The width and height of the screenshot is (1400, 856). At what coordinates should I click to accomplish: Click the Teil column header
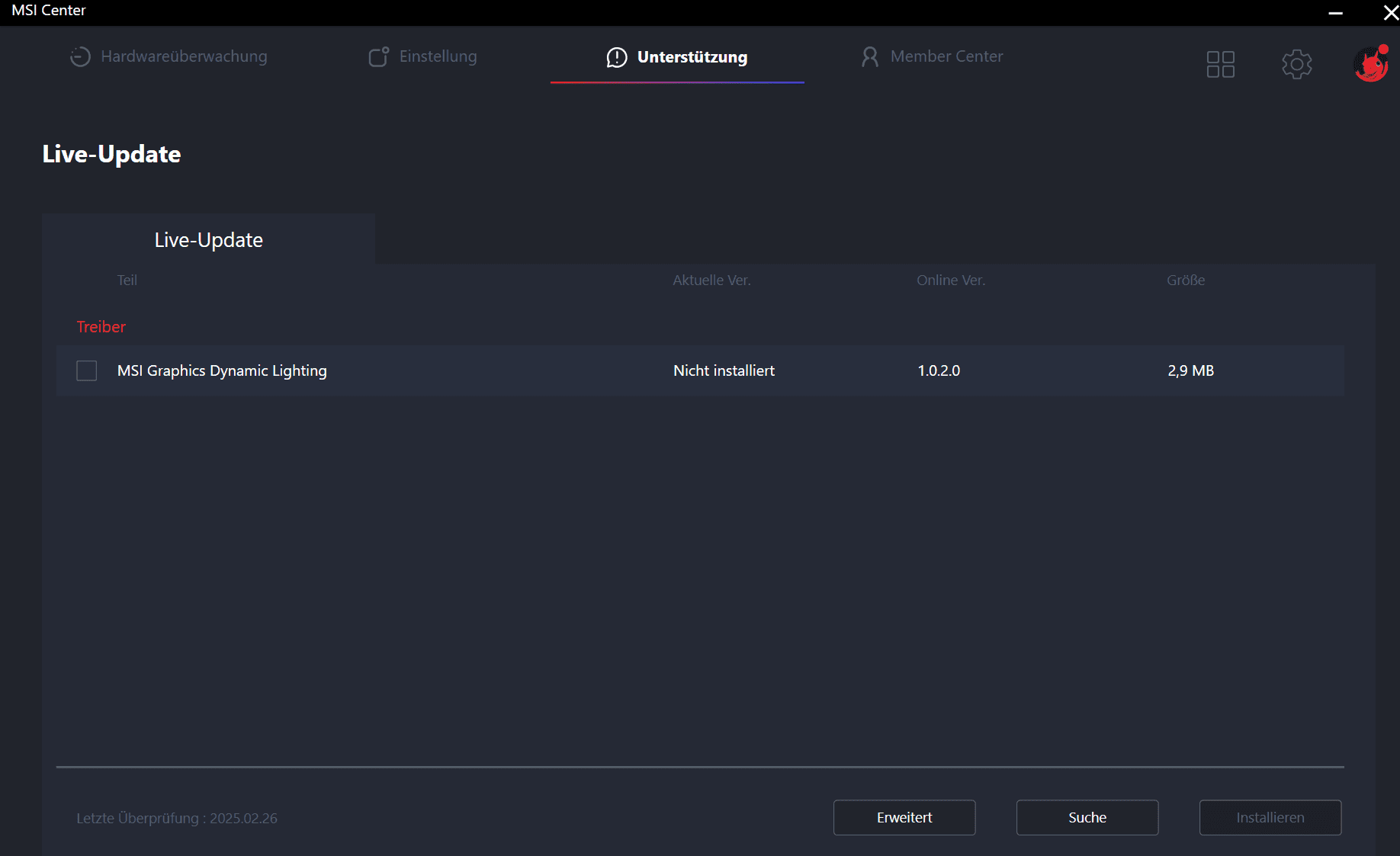pyautogui.click(x=127, y=280)
